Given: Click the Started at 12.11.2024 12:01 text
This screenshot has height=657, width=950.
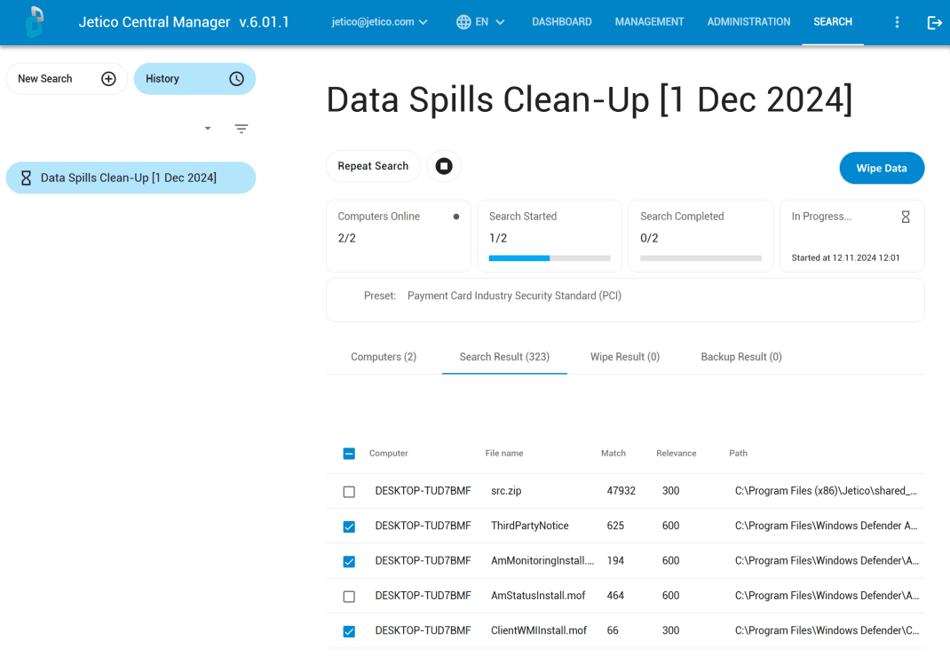Looking at the screenshot, I should (845, 258).
